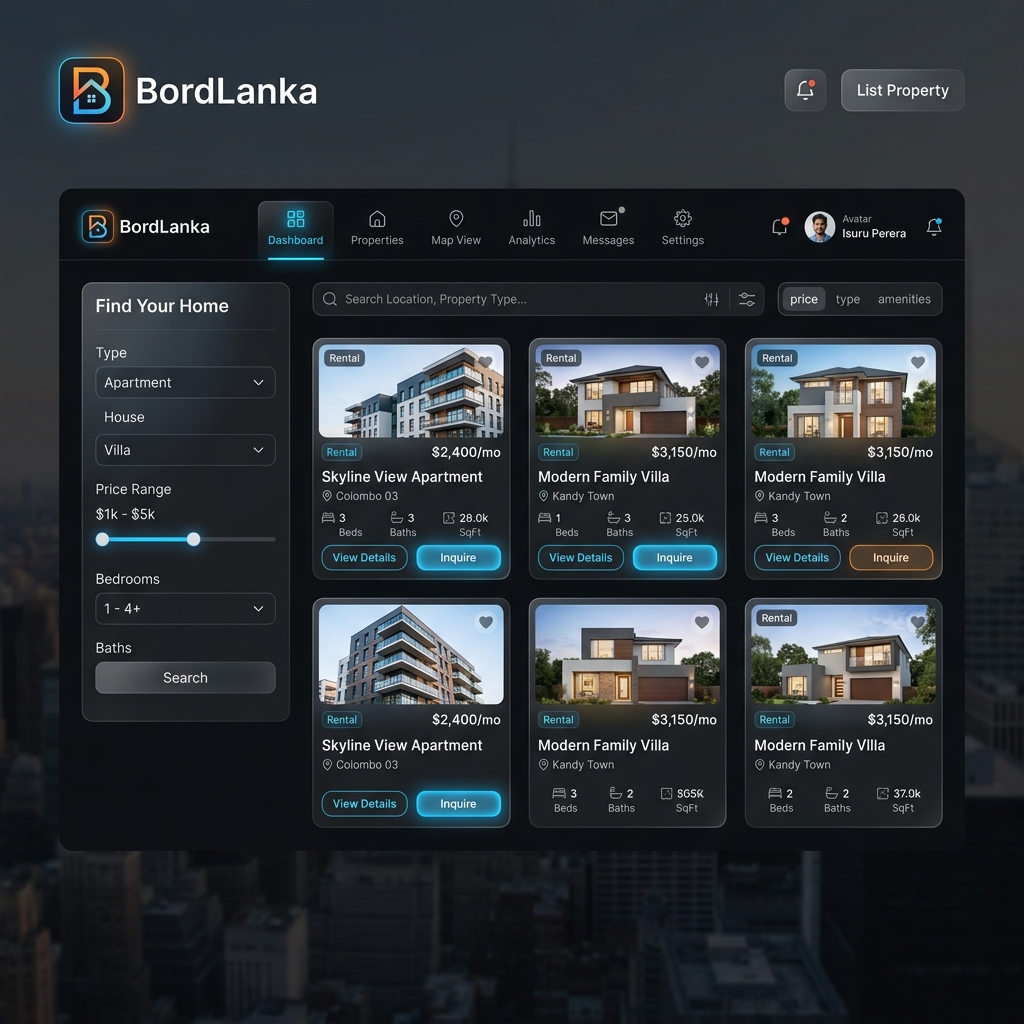
Task: Click the orange Inquire button
Action: point(891,558)
